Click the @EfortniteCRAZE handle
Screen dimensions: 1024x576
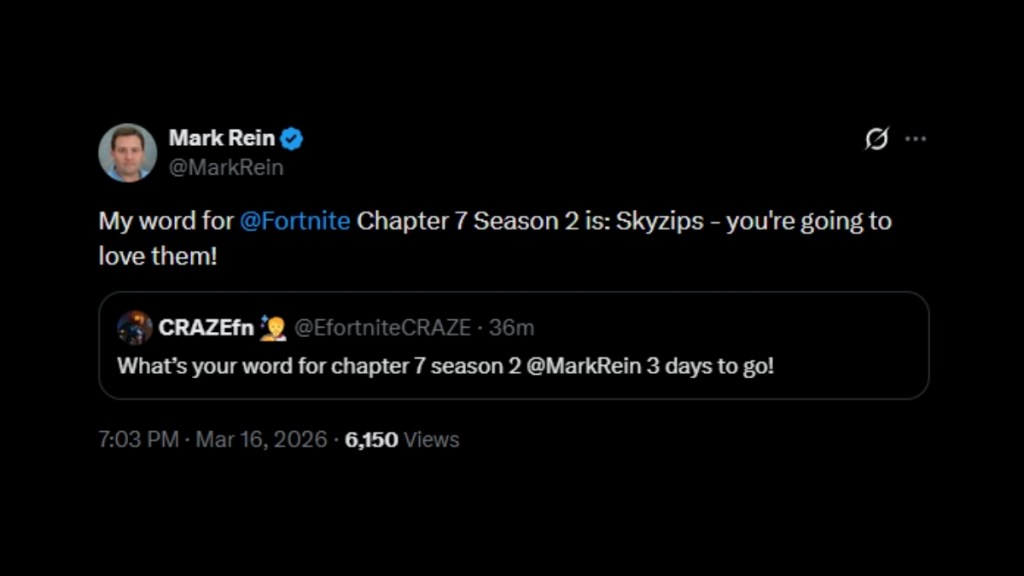(383, 326)
